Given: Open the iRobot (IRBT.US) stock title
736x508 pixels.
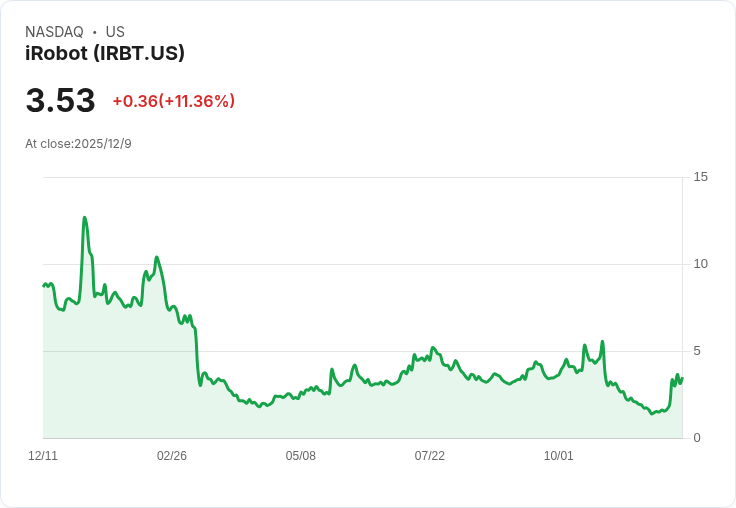Looking at the screenshot, I should coord(105,54).
